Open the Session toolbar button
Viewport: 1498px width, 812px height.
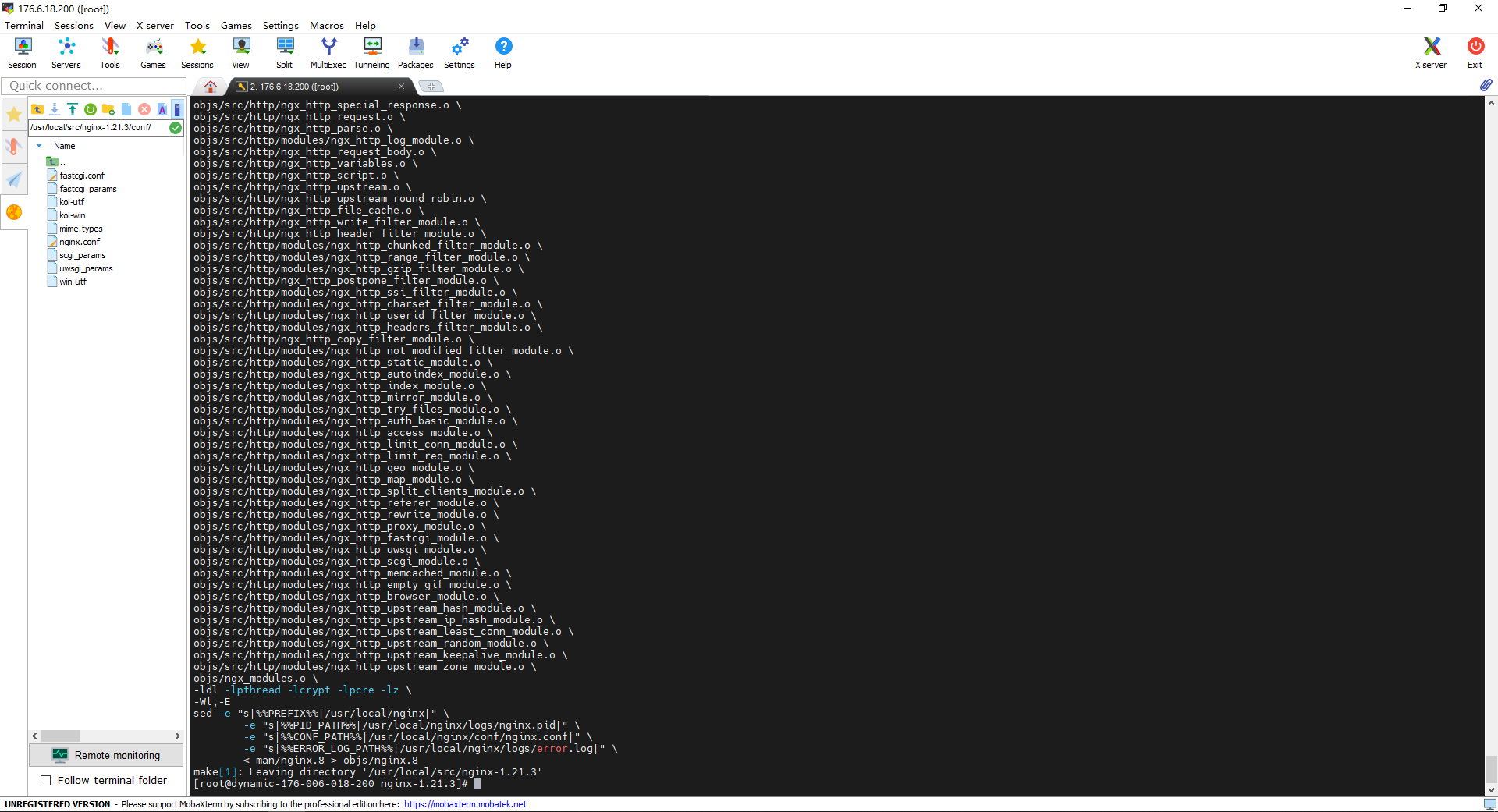23,53
